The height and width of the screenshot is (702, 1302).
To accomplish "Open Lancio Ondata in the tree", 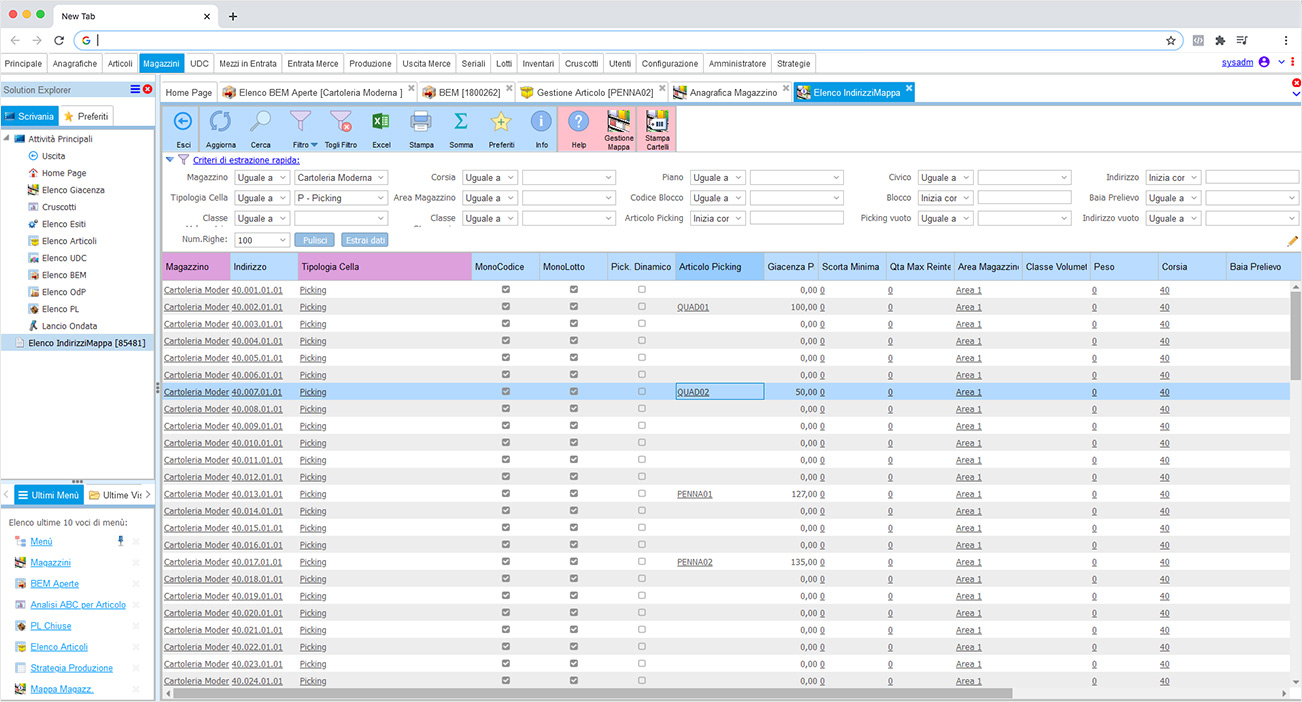I will [x=69, y=326].
